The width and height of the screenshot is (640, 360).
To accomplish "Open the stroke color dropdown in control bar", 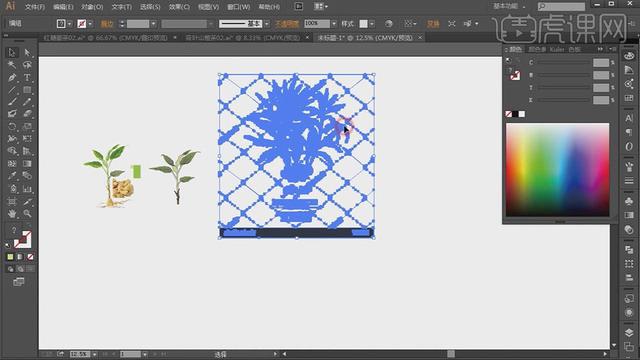I will coord(90,24).
